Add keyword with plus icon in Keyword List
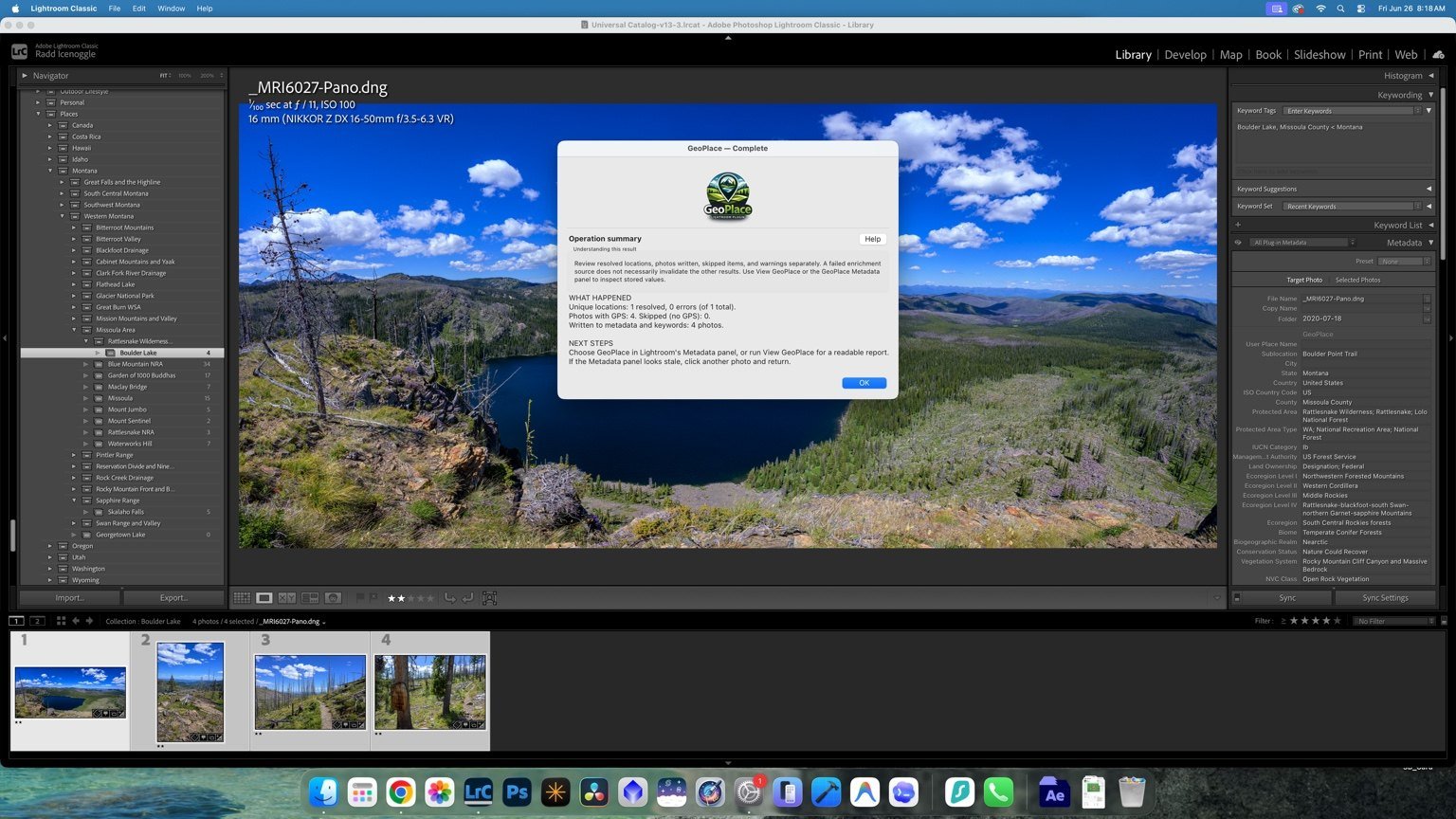The width and height of the screenshot is (1456, 819). coord(1238,225)
